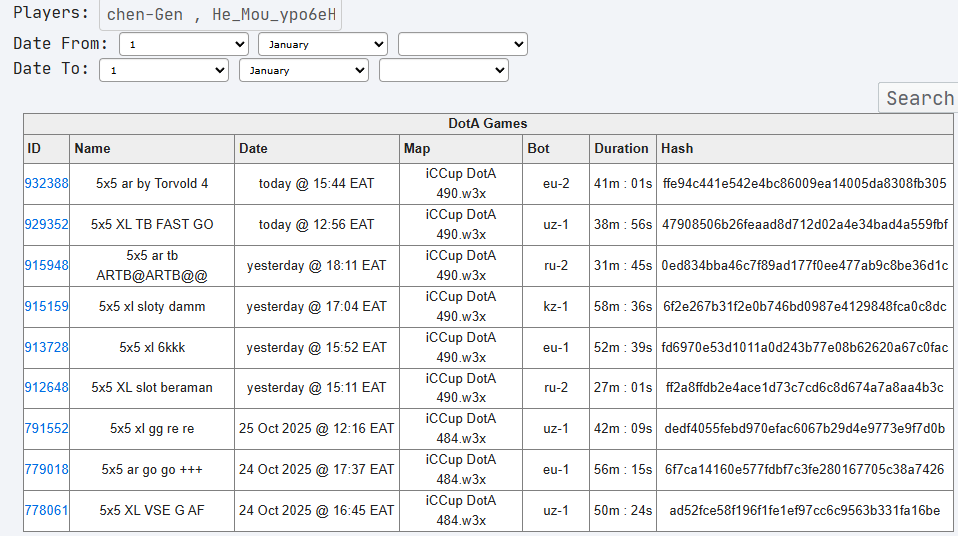Select the hash of game 932388
958x536 pixels.
(x=804, y=183)
